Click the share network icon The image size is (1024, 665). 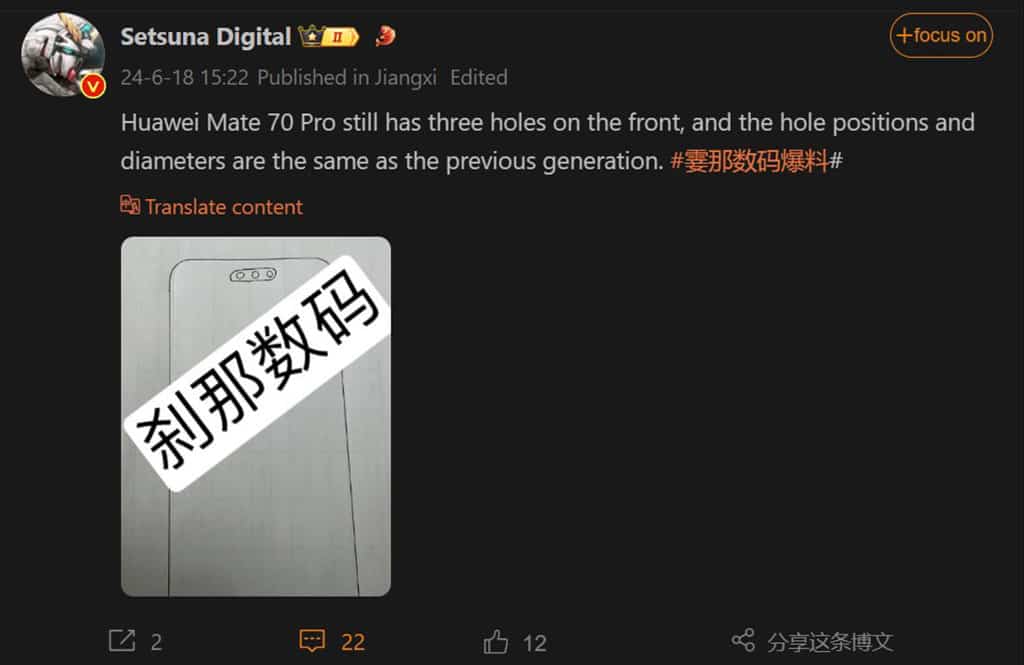[743, 640]
